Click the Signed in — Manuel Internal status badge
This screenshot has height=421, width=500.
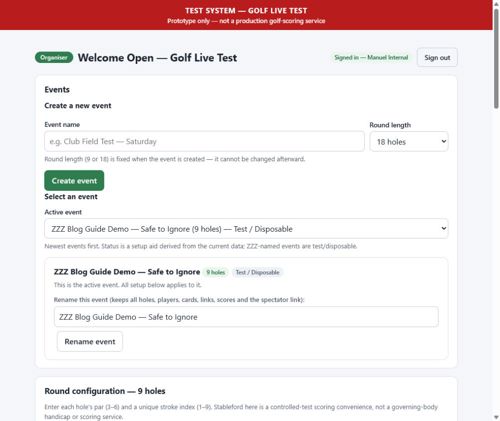[371, 58]
